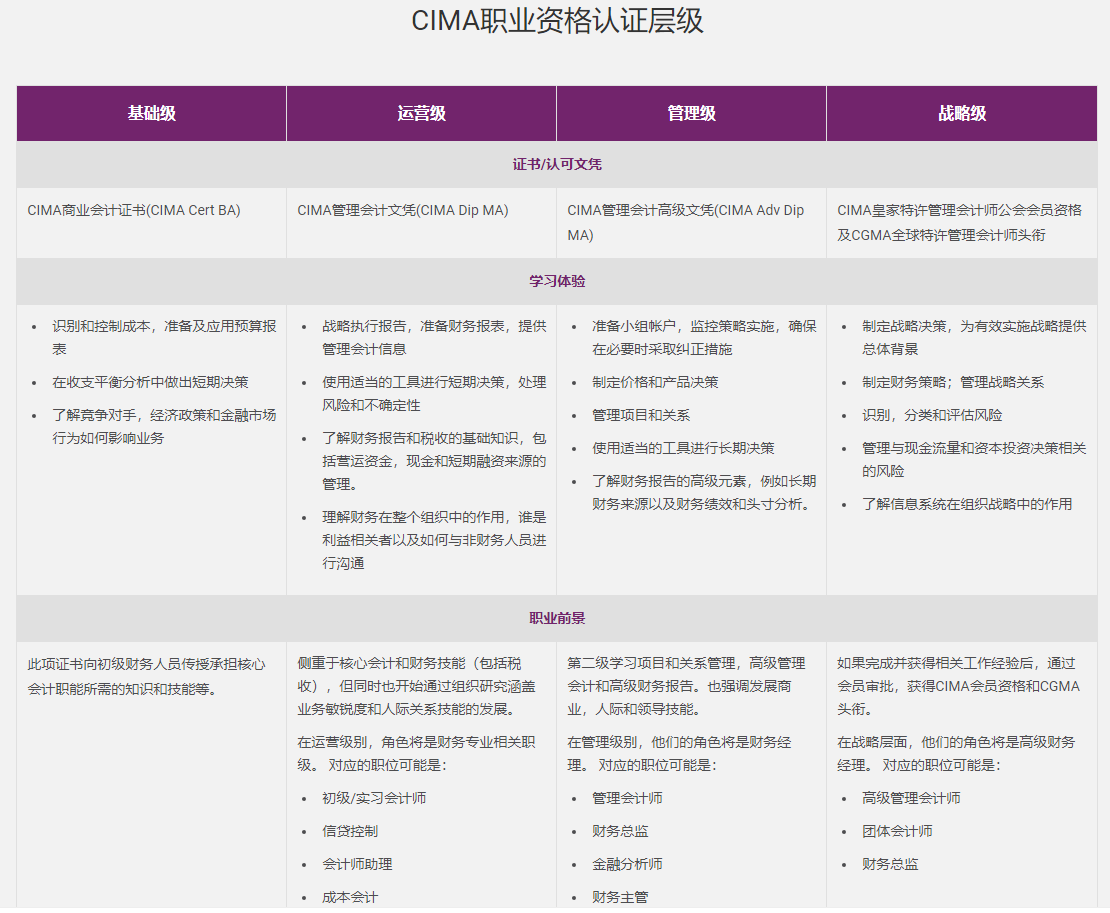
Task: Click bullet "在收支平衡分析中做出短期决策"
Action: point(151,382)
